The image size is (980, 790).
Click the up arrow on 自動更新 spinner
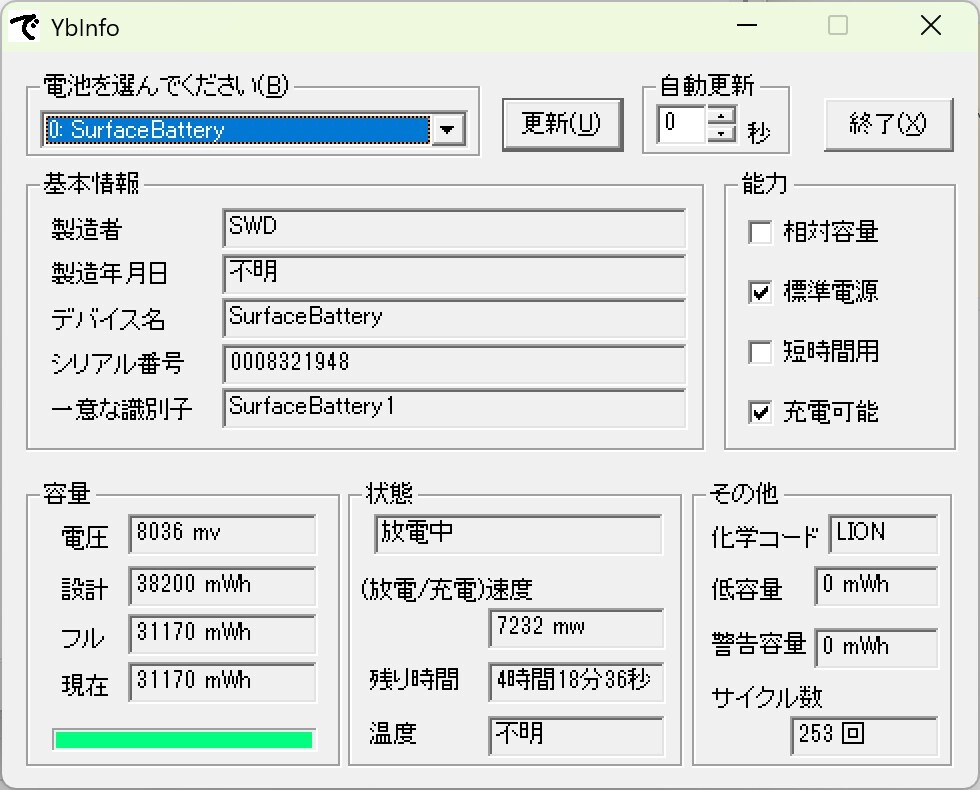(x=721, y=119)
